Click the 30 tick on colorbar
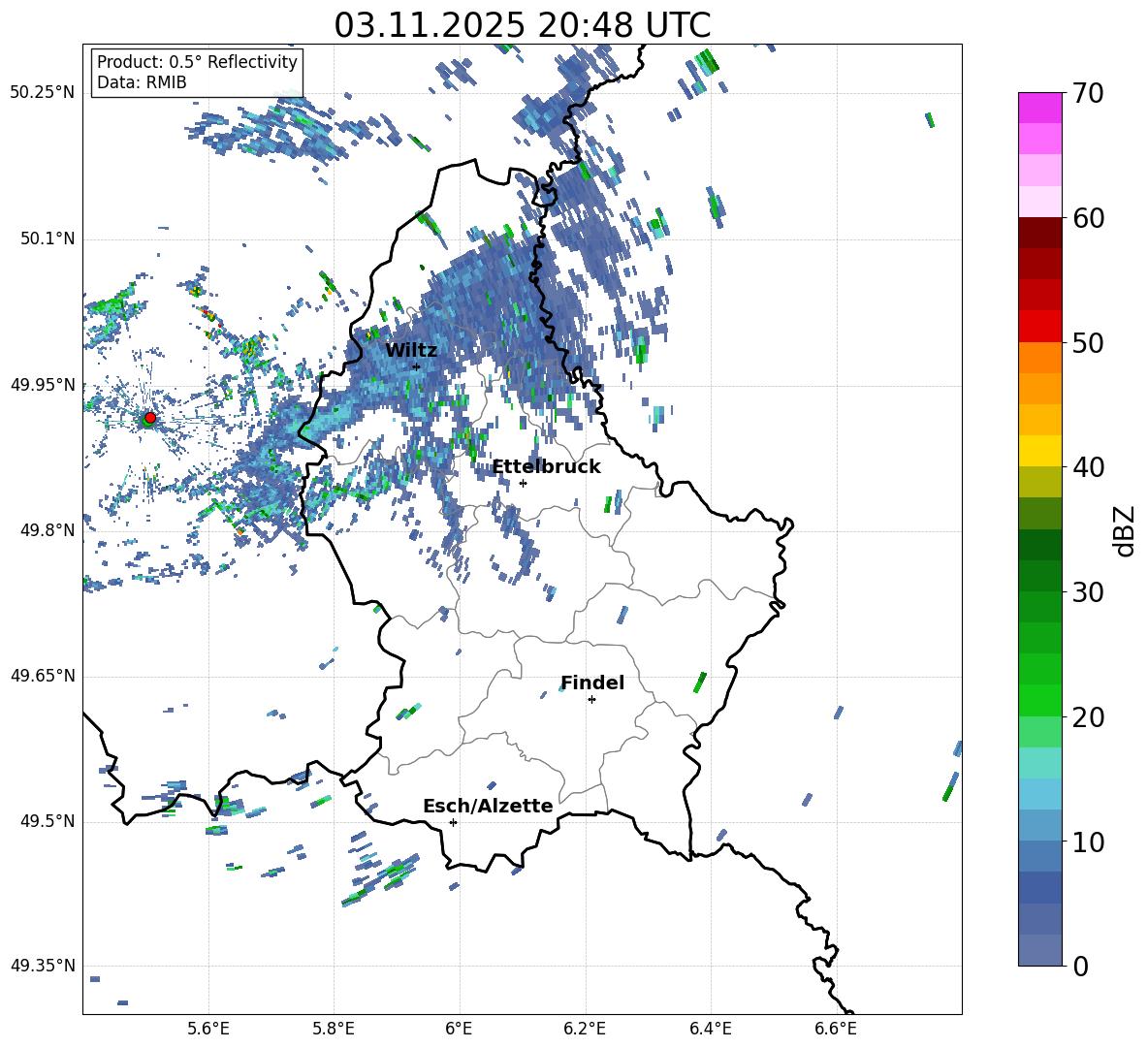The width and height of the screenshot is (1148, 1048). coord(1088,592)
